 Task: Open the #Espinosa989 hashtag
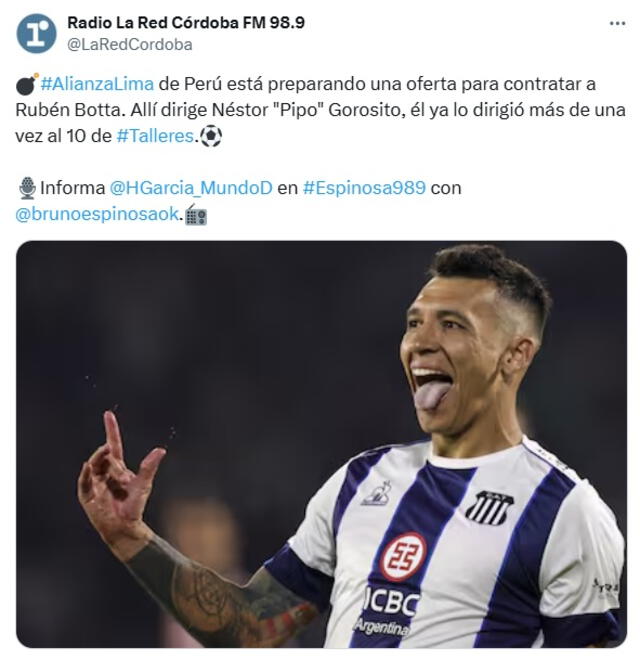(364, 188)
